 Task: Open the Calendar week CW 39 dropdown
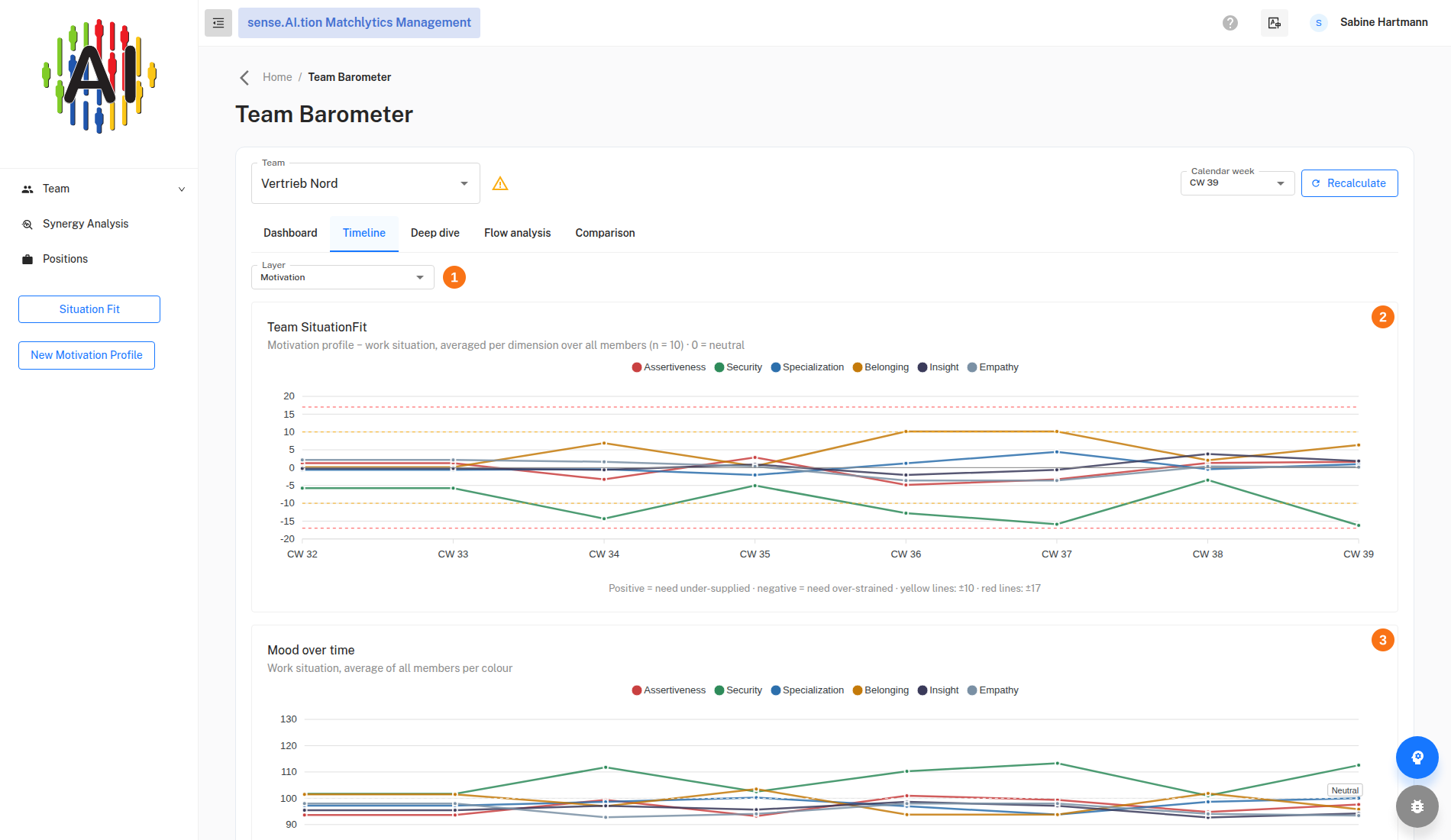[x=1237, y=183]
